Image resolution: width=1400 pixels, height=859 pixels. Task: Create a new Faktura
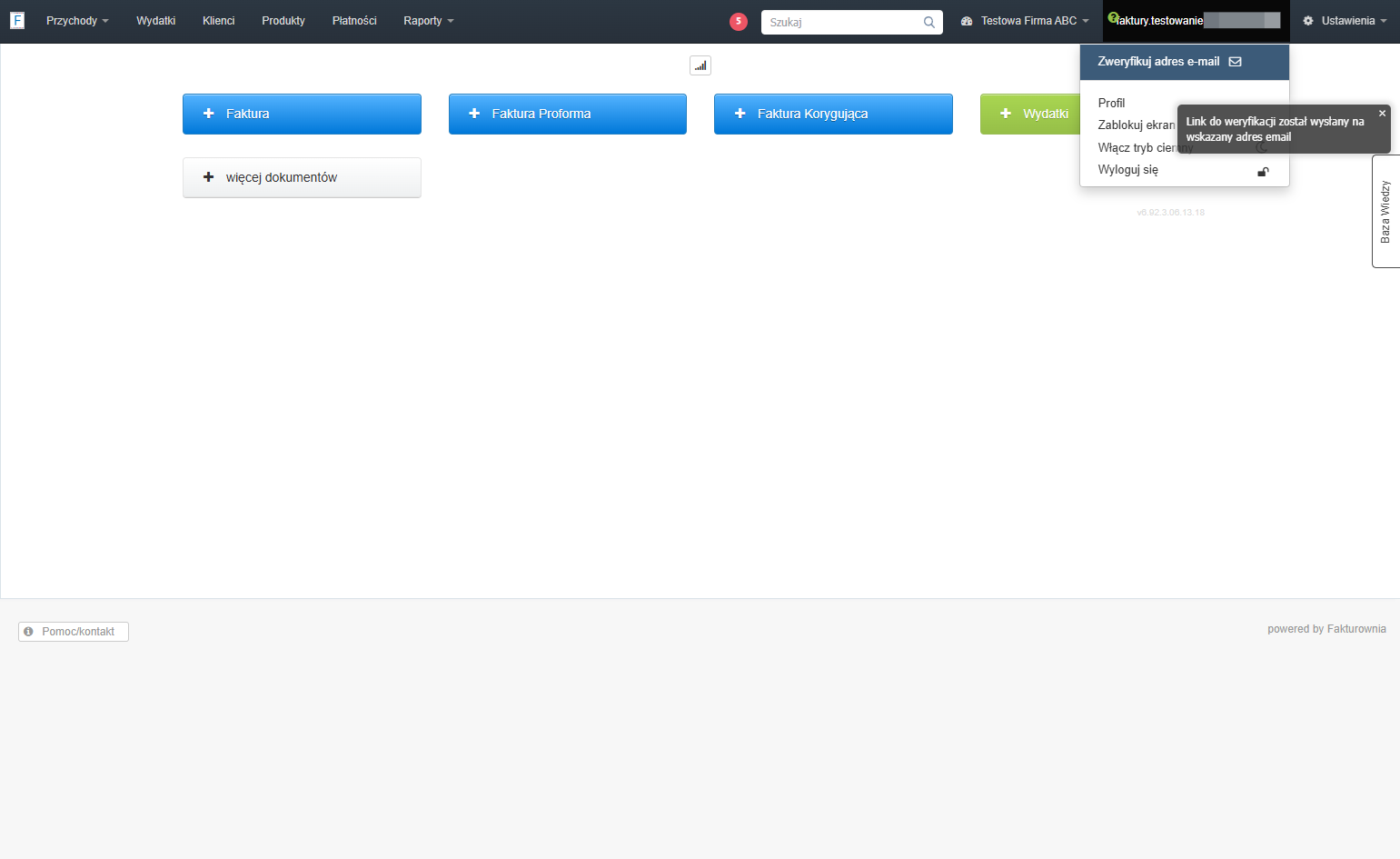click(302, 114)
